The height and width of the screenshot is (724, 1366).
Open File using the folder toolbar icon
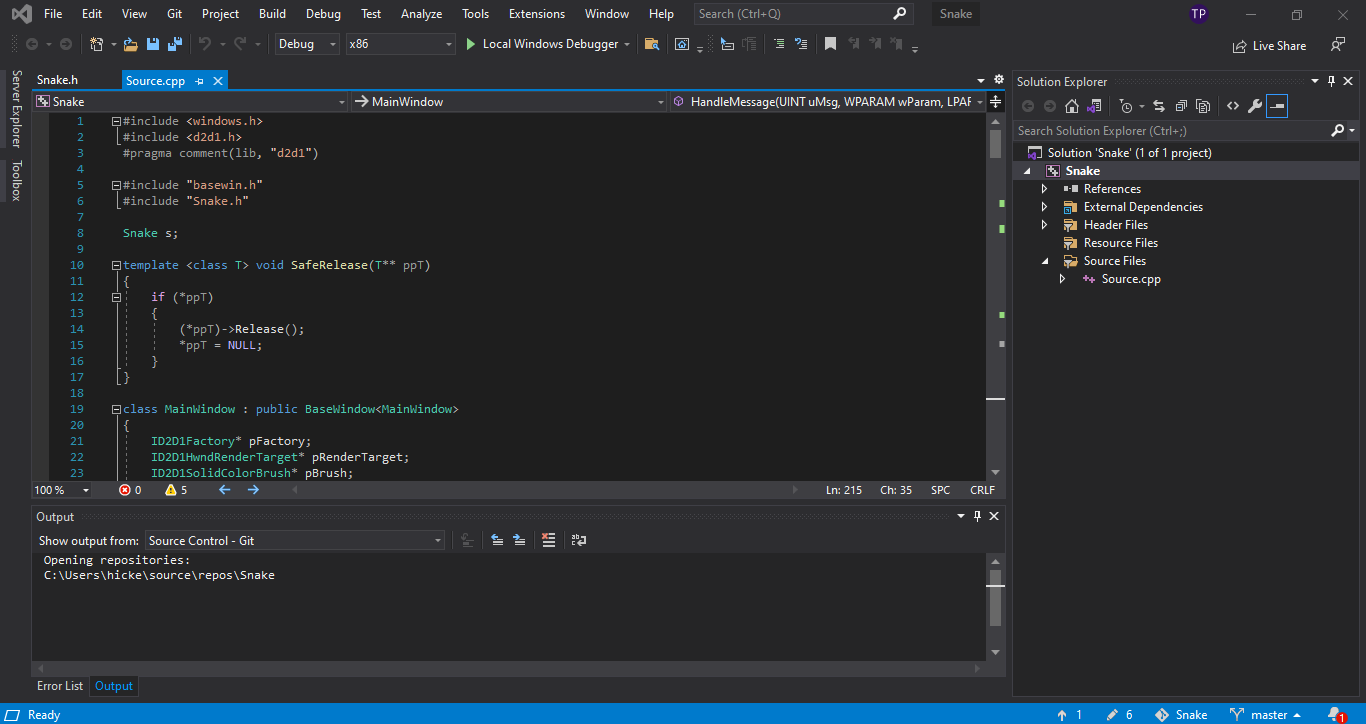(x=130, y=44)
